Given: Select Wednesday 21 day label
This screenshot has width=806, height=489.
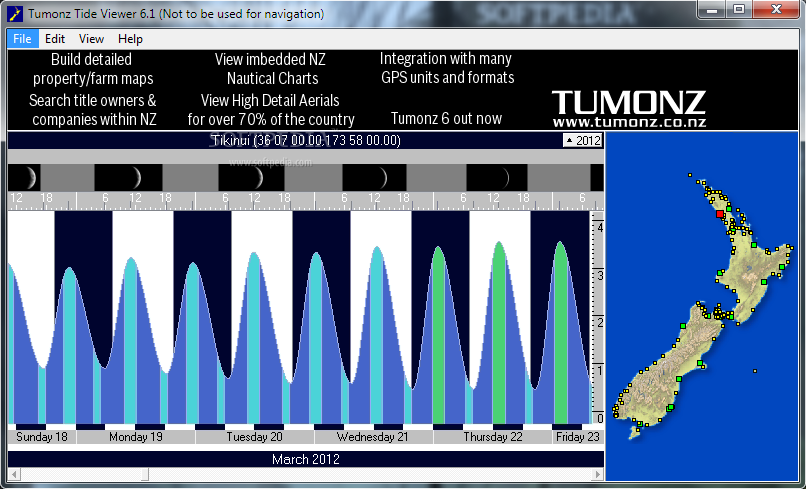Looking at the screenshot, I should pos(373,437).
